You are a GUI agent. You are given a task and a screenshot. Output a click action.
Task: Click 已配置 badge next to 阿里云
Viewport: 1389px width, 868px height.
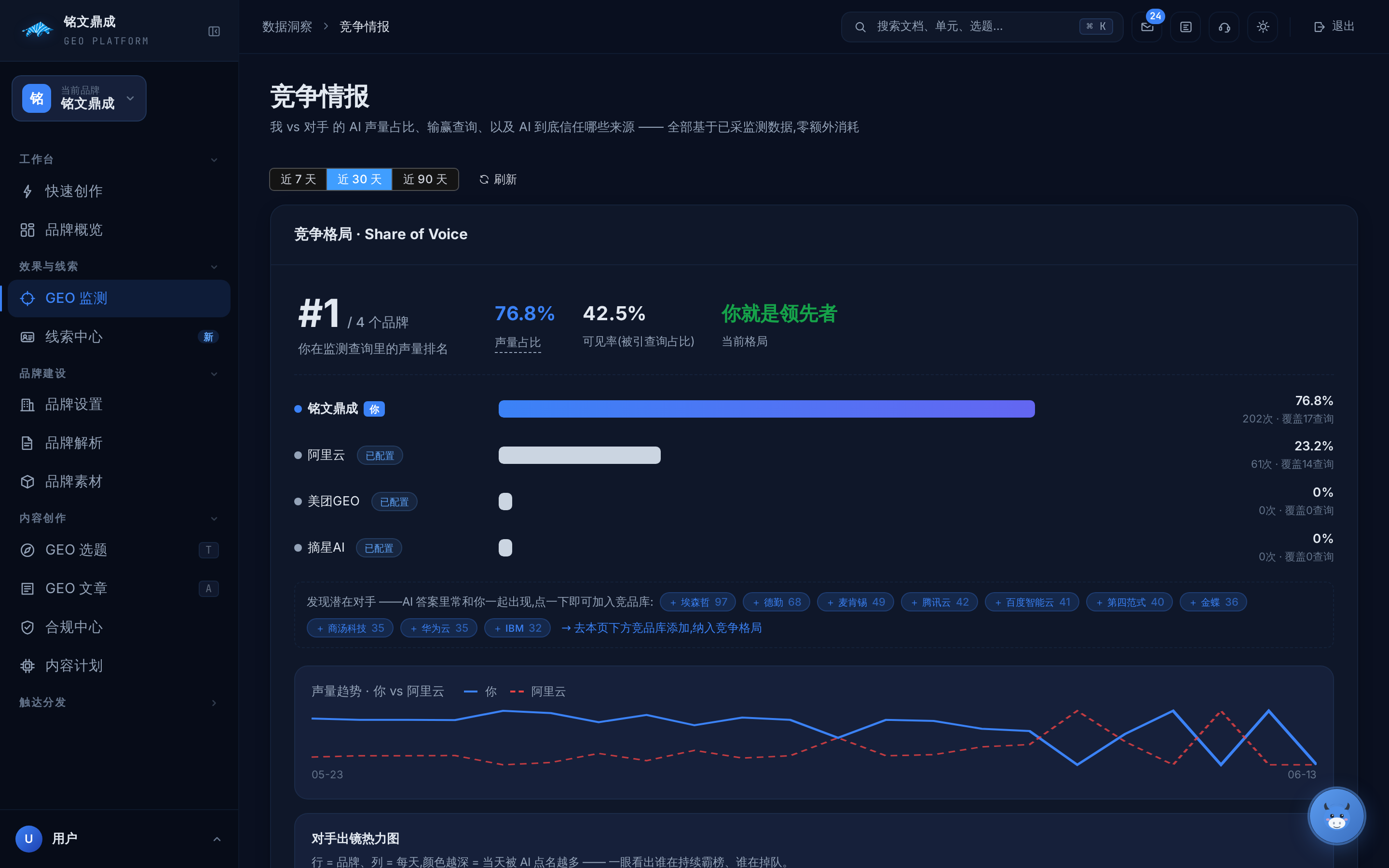click(x=380, y=456)
